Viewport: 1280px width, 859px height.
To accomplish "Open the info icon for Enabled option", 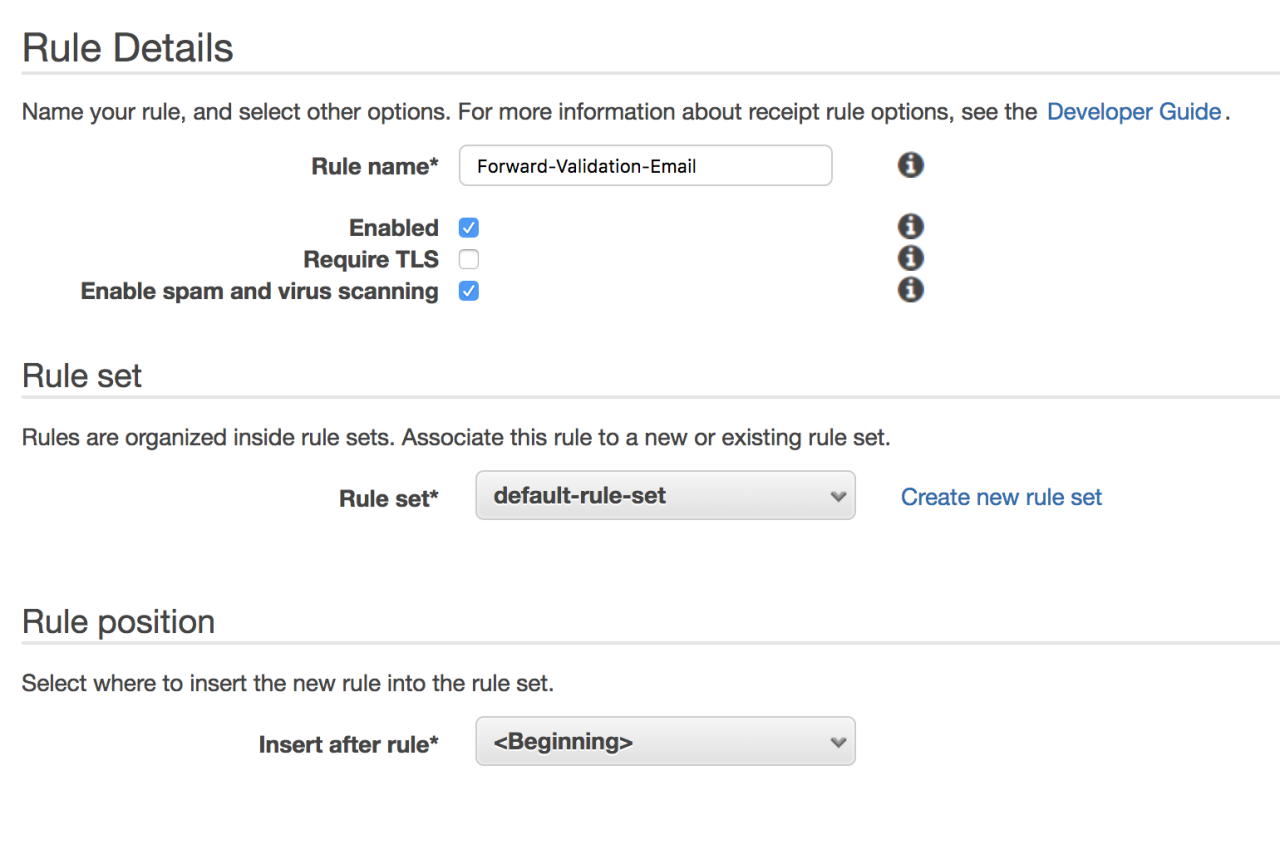I will (910, 226).
